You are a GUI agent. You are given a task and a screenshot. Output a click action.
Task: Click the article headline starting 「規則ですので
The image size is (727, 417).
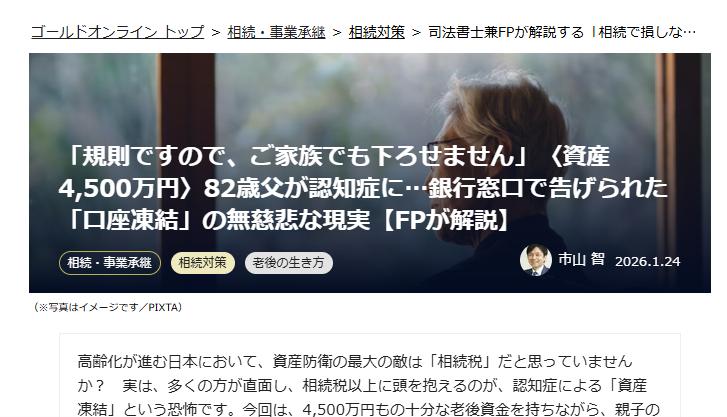click(363, 188)
